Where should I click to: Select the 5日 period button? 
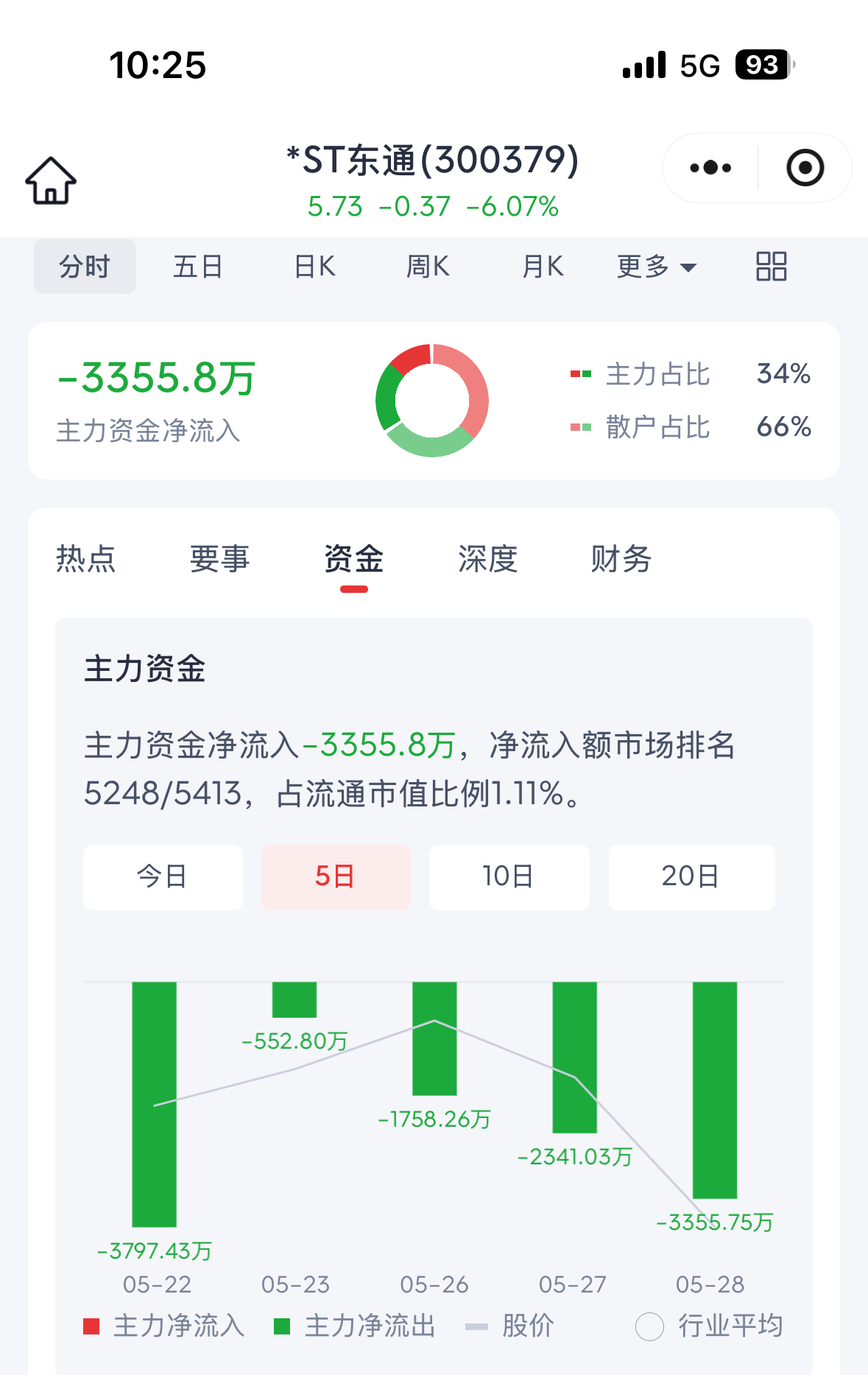point(336,877)
